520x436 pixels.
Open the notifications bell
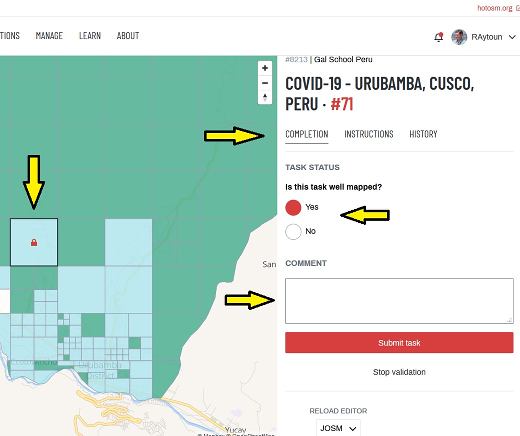click(439, 37)
